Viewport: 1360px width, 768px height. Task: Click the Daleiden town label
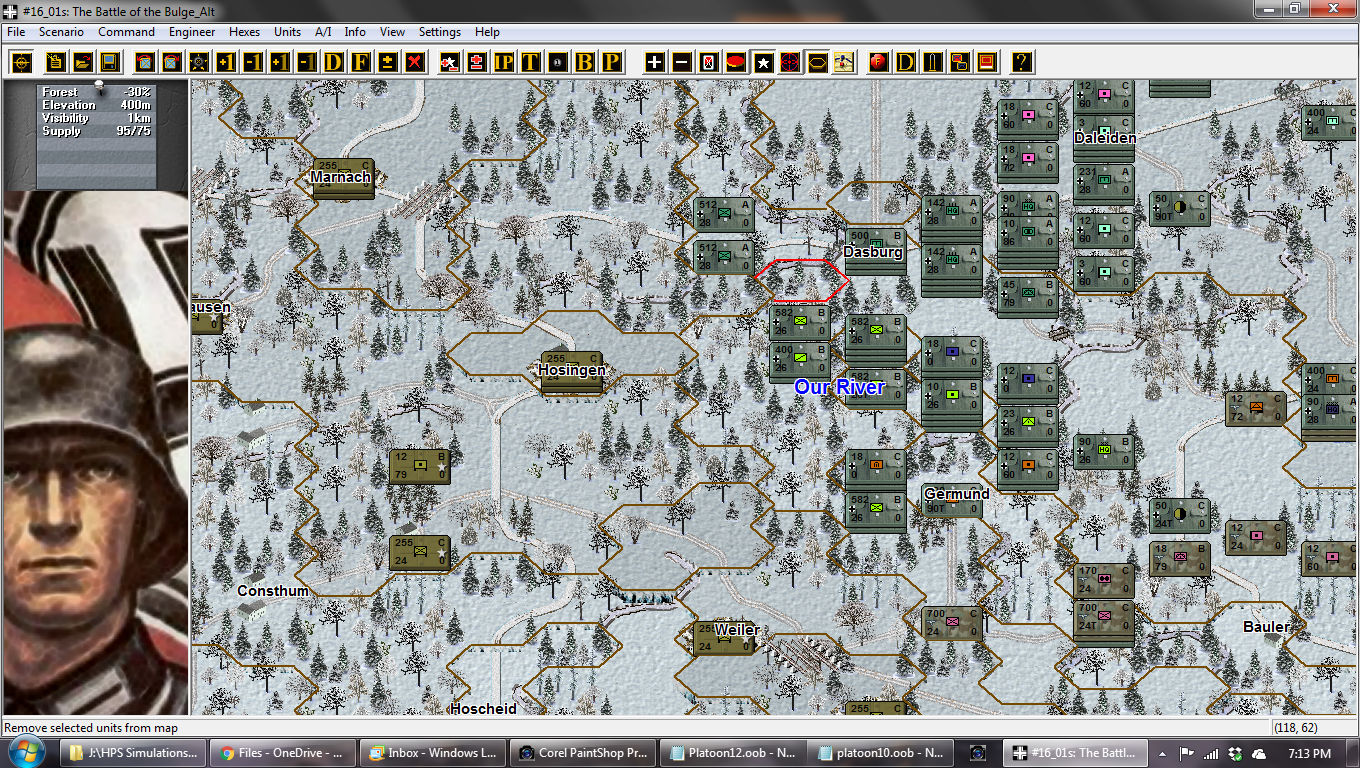click(x=1105, y=138)
